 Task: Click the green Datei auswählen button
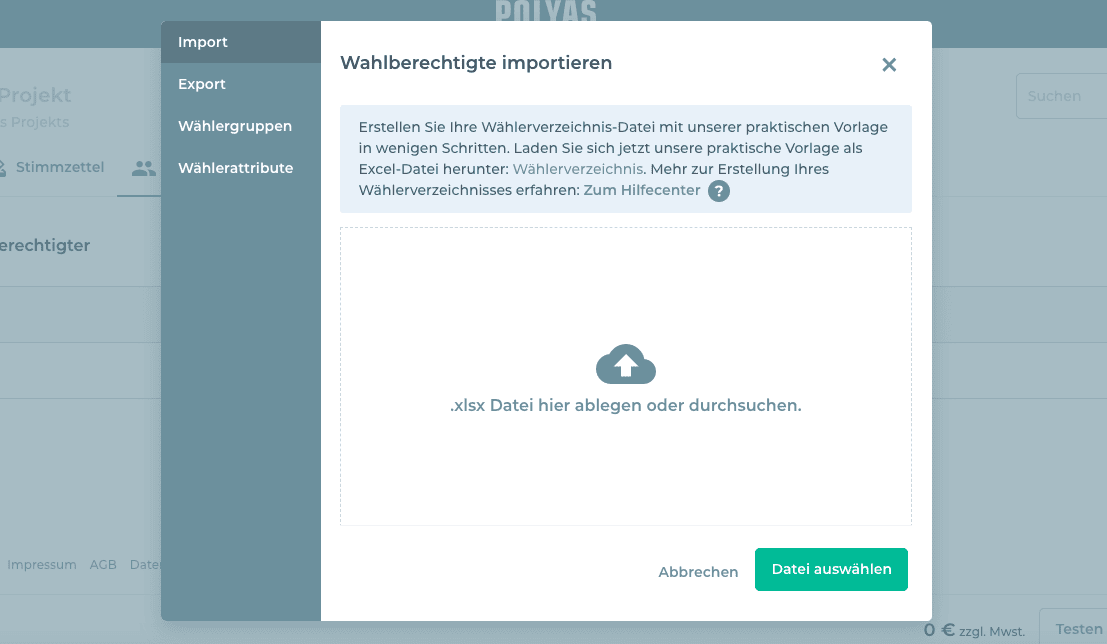click(x=831, y=569)
